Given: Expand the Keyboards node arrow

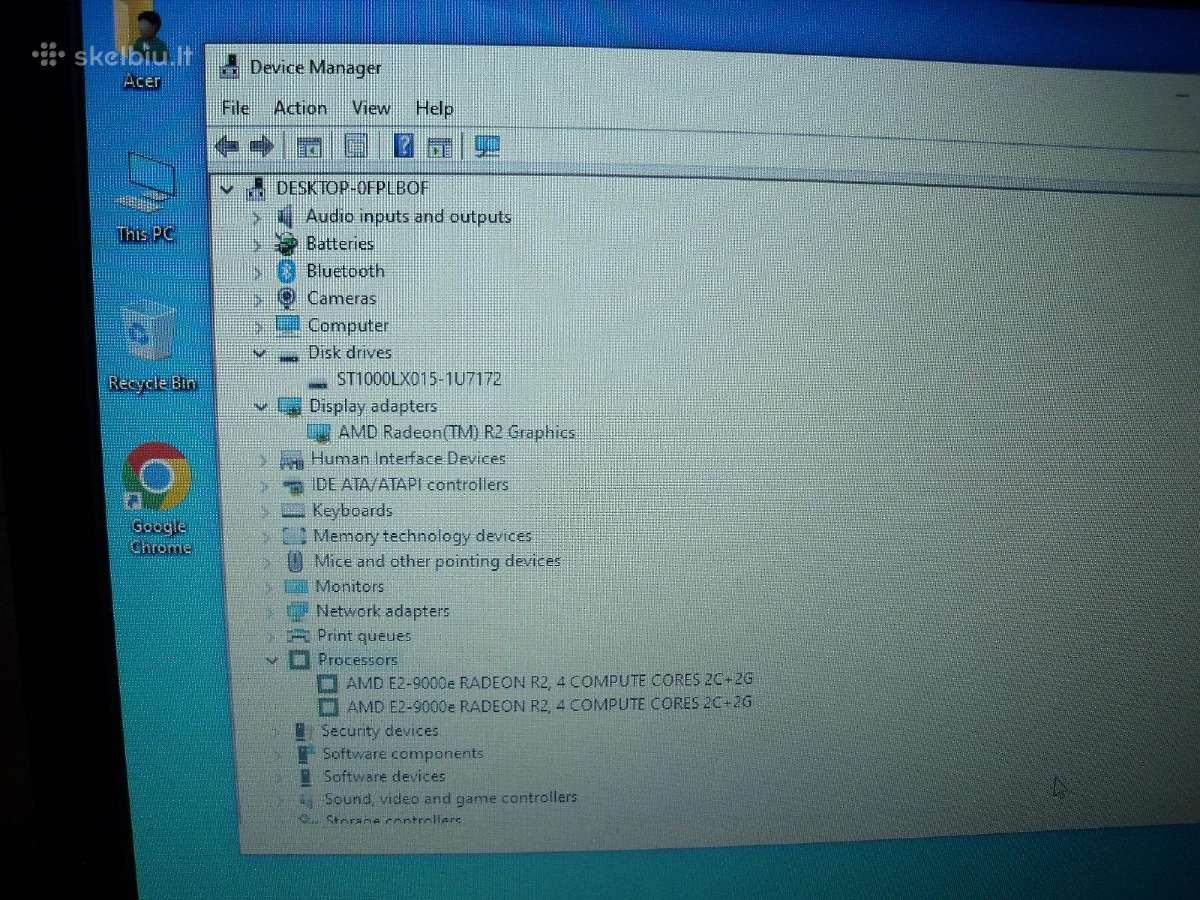Looking at the screenshot, I should [265, 511].
